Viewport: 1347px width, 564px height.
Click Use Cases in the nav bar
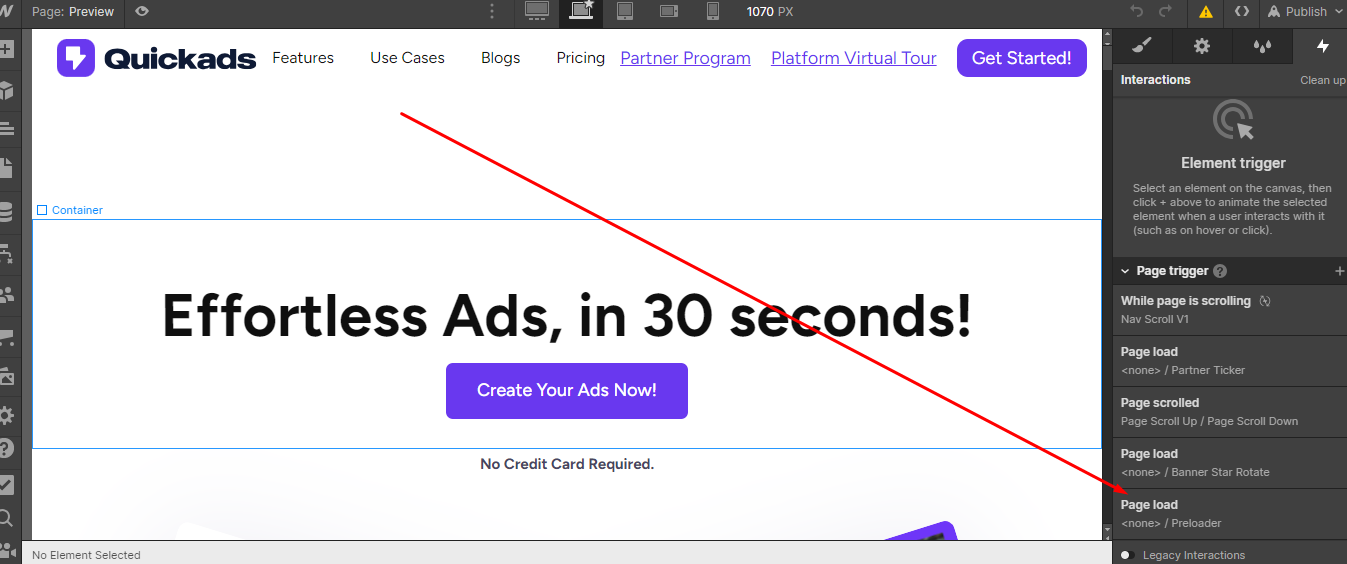(407, 58)
